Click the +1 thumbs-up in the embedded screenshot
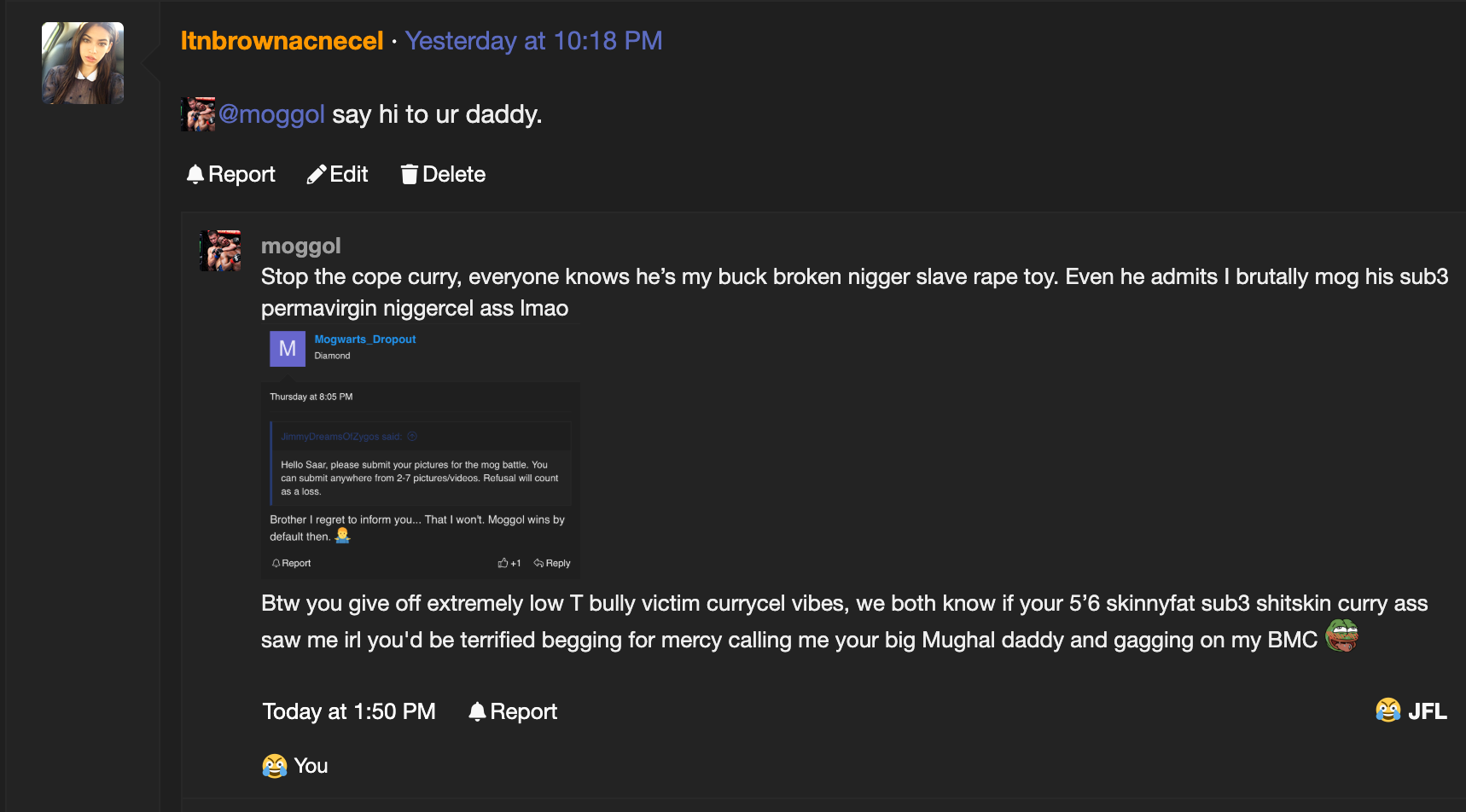Image resolution: width=1466 pixels, height=812 pixels. (x=509, y=563)
